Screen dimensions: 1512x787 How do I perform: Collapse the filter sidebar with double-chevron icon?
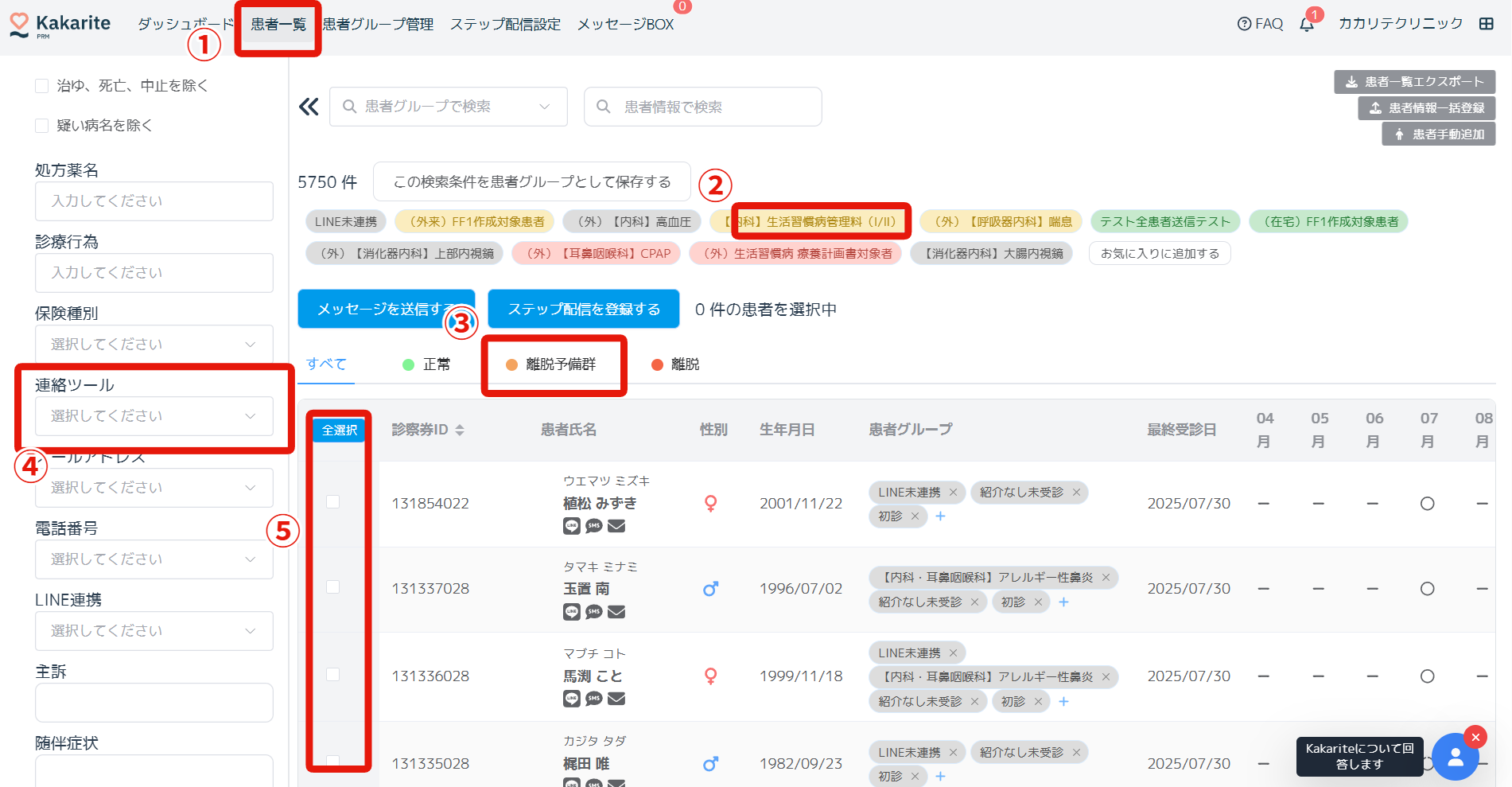pos(309,107)
